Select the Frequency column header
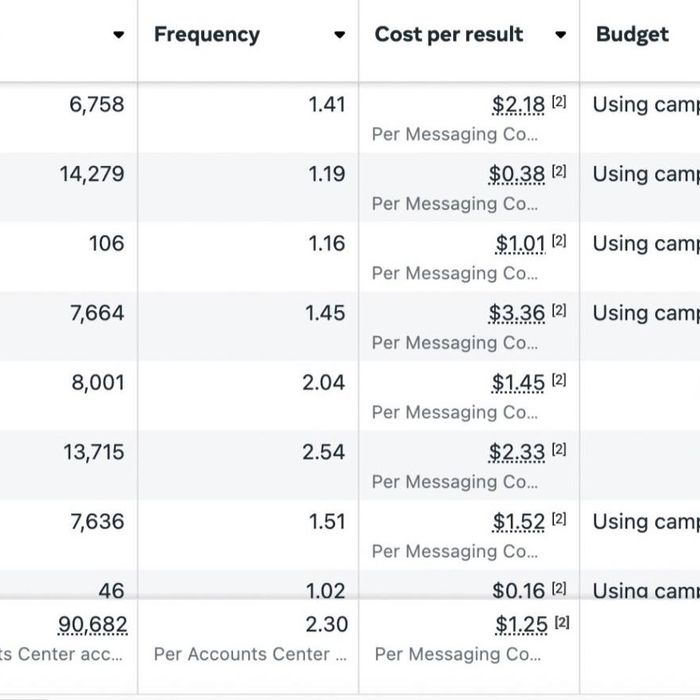 click(x=207, y=34)
